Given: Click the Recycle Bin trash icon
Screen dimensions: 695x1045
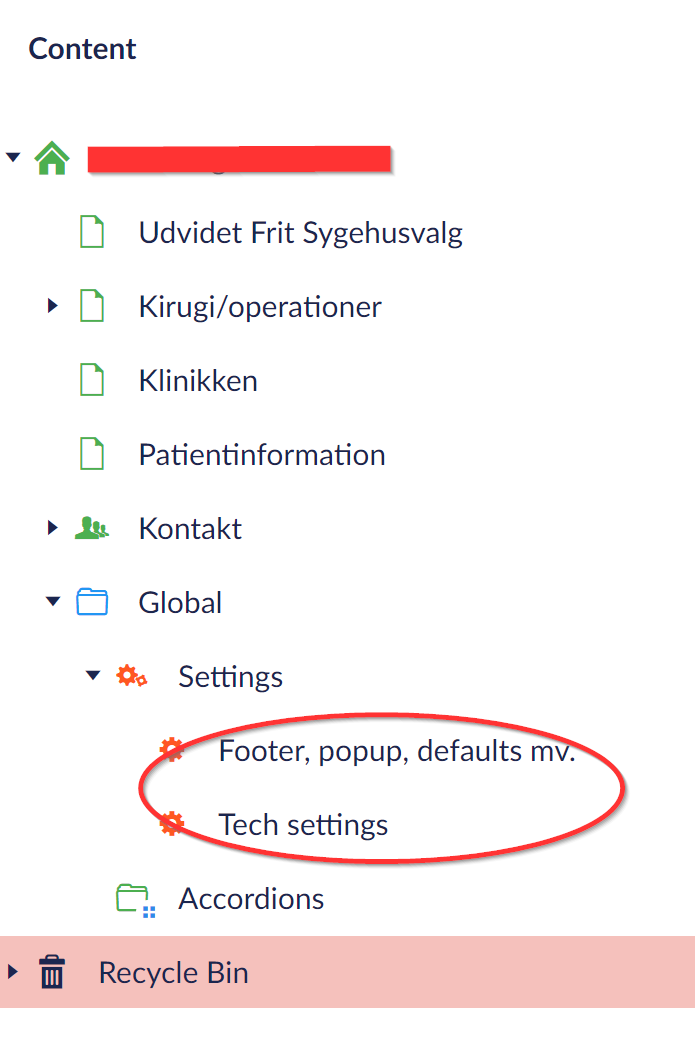Looking at the screenshot, I should 52,972.
